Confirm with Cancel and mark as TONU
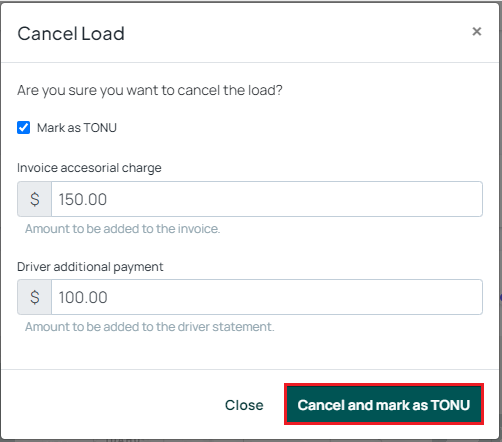This screenshot has width=502, height=442. 384,404
